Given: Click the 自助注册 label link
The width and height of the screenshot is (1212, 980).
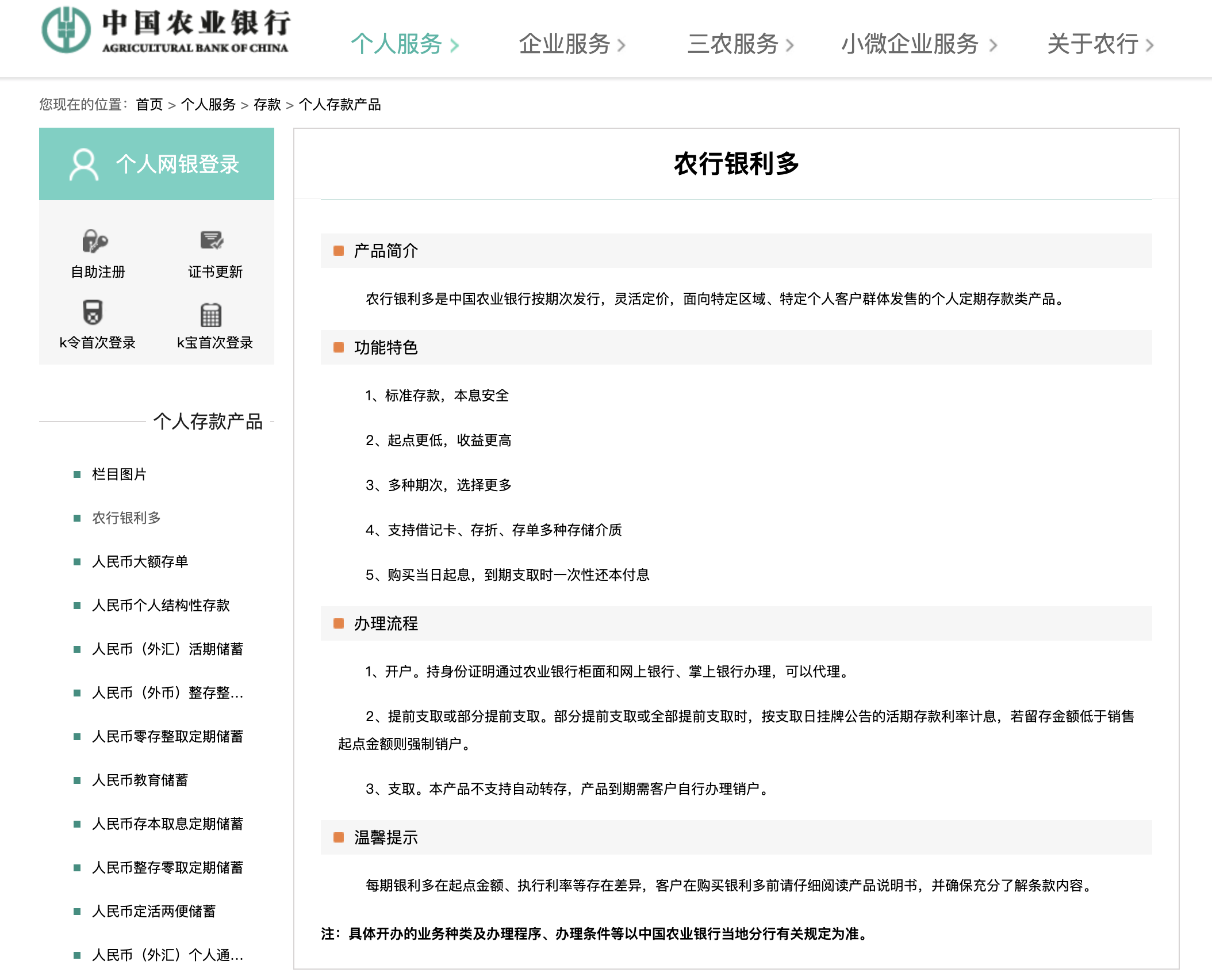Looking at the screenshot, I should tap(98, 272).
